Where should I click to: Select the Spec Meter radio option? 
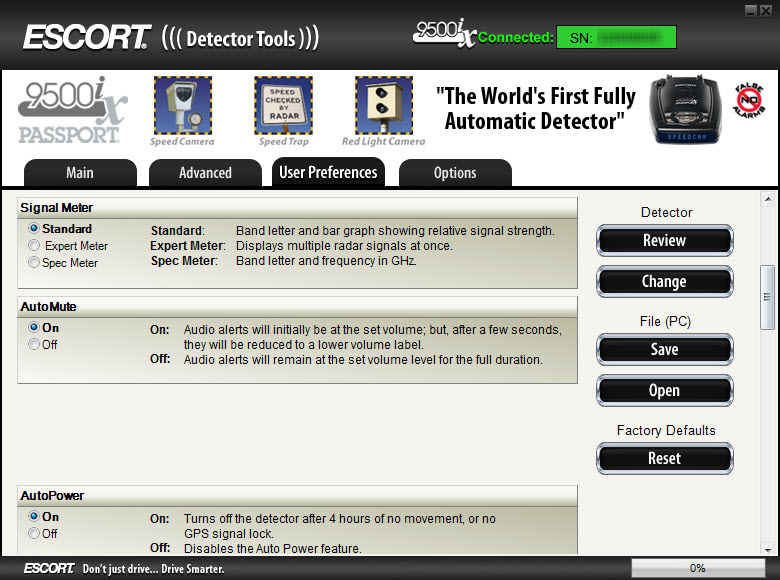pyautogui.click(x=35, y=263)
